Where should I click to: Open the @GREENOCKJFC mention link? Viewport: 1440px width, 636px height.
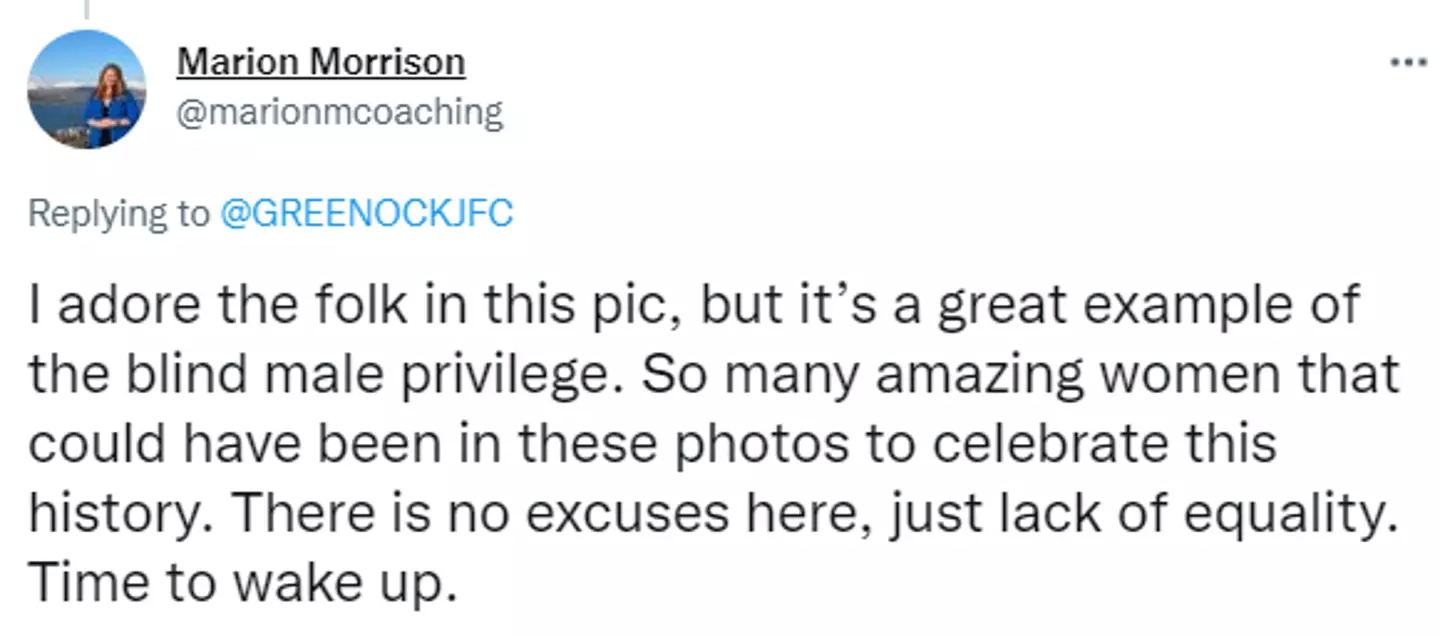coord(365,214)
